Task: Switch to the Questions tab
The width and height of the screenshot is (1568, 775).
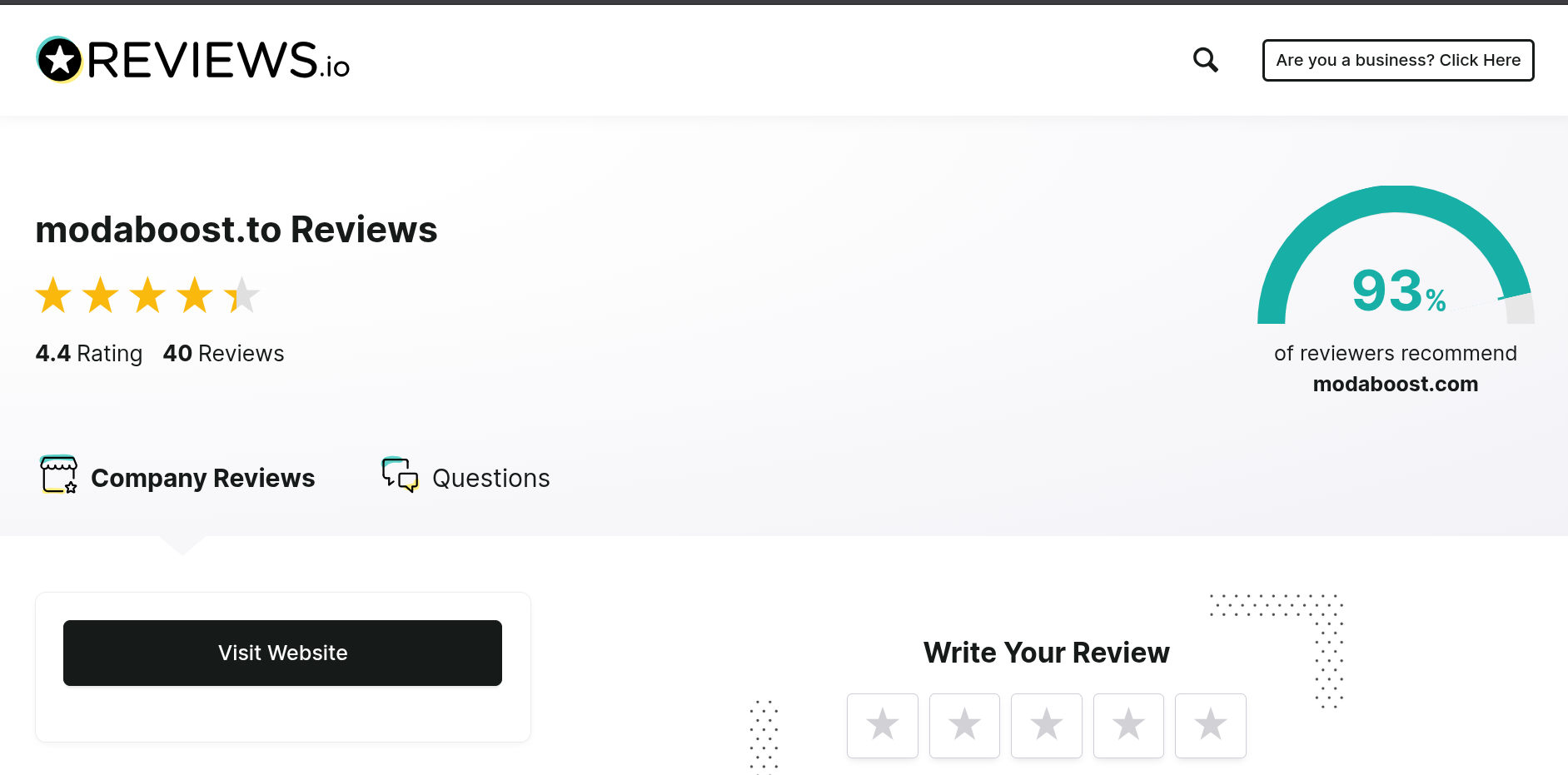Action: [x=490, y=478]
